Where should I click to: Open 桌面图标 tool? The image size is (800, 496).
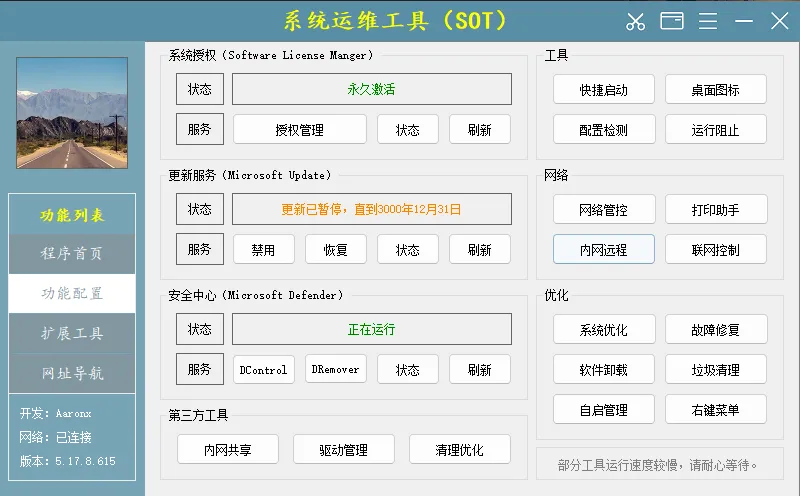coord(715,90)
